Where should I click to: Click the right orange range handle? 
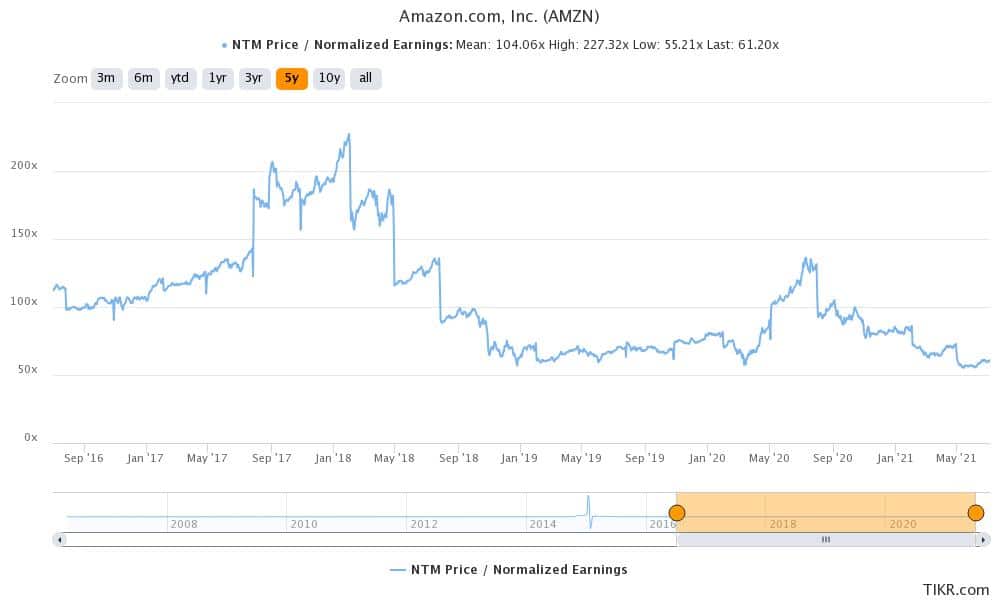point(975,511)
